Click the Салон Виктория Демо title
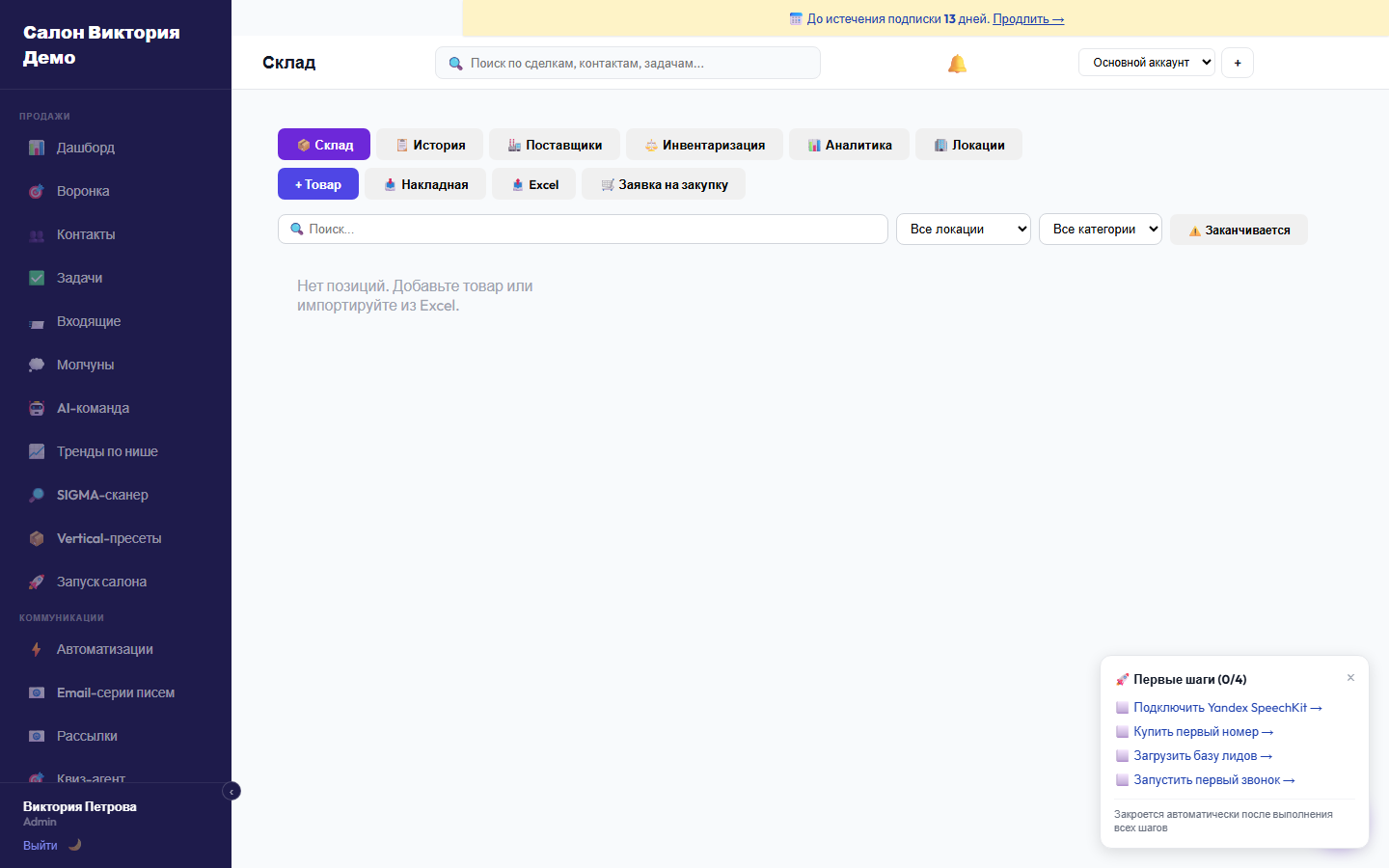The height and width of the screenshot is (868, 1389). 101,44
